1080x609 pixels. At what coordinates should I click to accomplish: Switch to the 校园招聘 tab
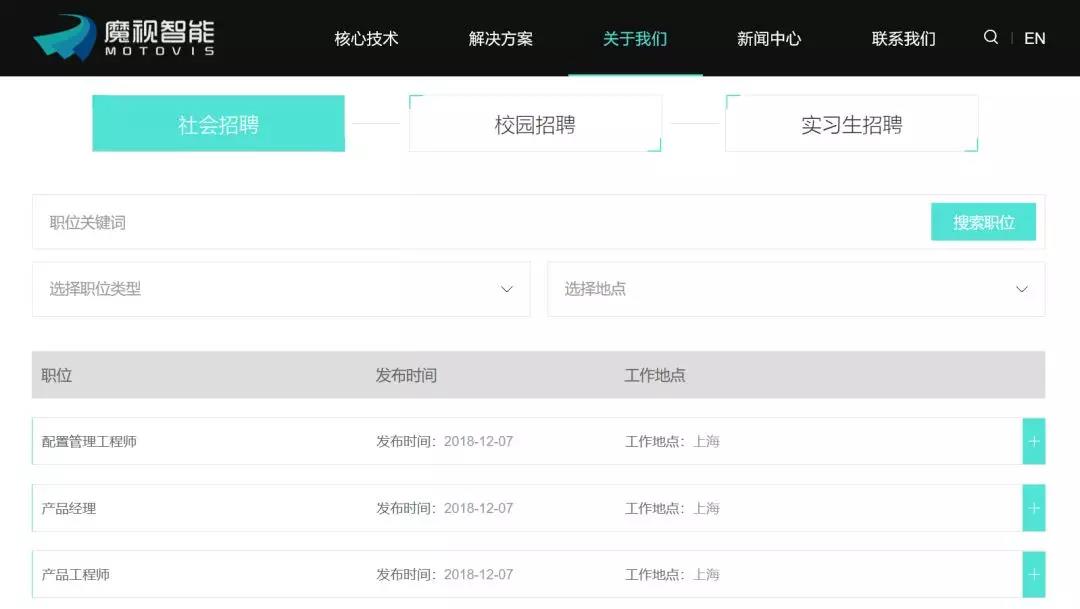[x=535, y=122]
